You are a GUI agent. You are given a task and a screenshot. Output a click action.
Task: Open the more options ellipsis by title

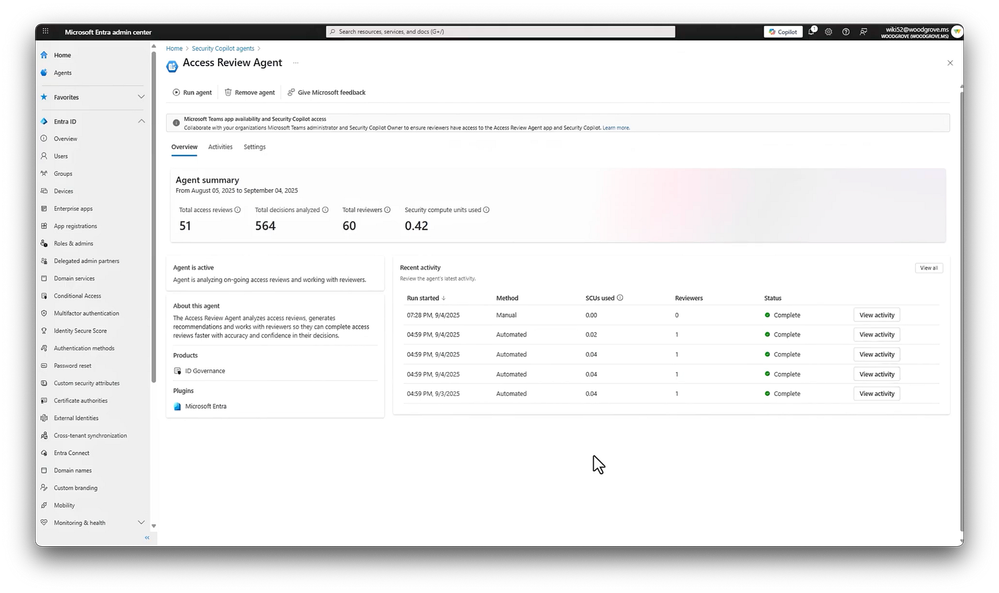[295, 63]
